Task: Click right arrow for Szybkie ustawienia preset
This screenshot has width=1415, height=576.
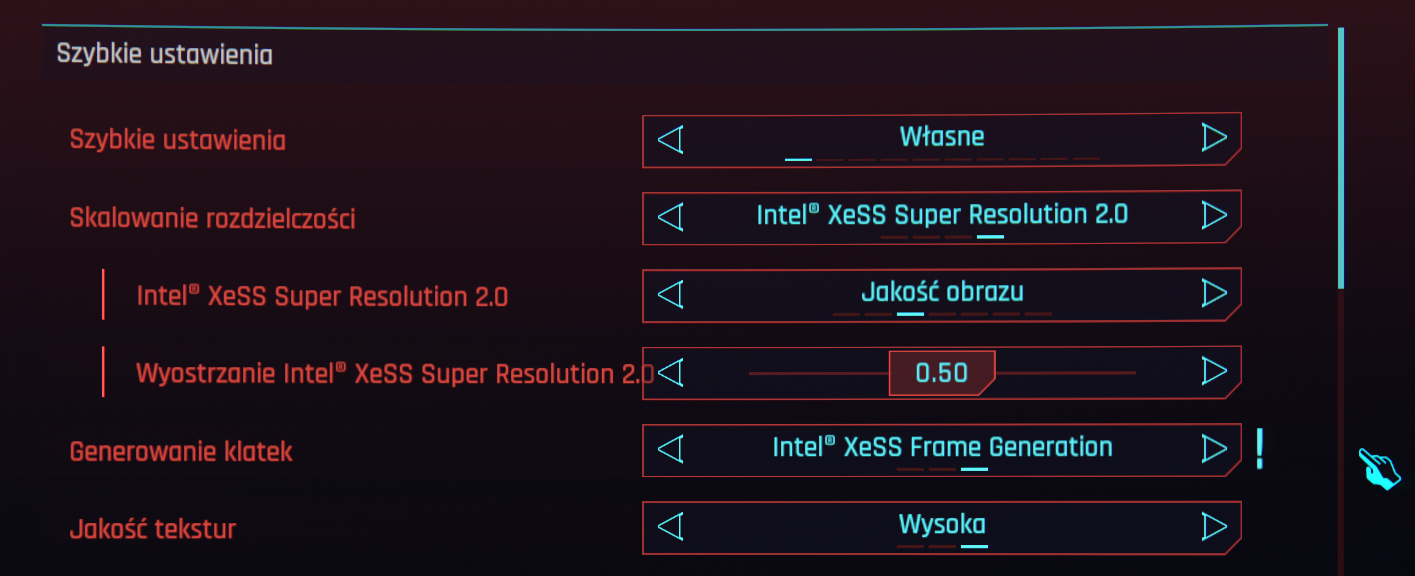Action: [1213, 138]
